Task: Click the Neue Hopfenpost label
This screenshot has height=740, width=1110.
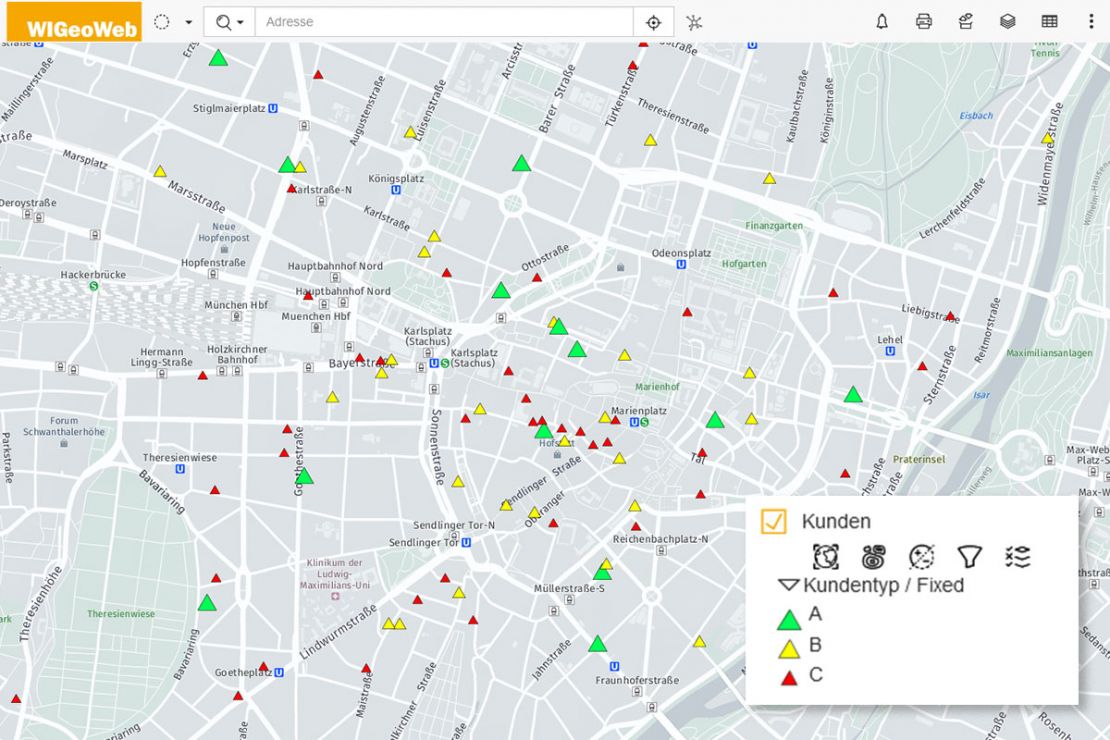Action: 224,232
